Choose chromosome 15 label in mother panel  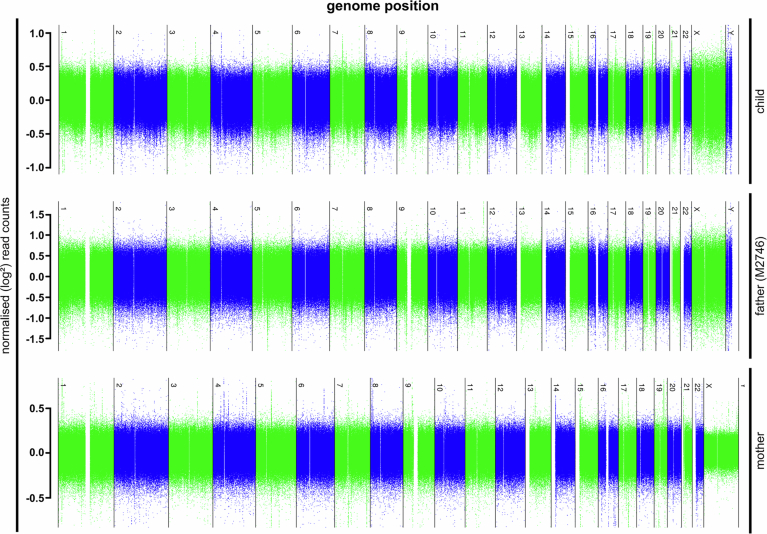[580, 387]
